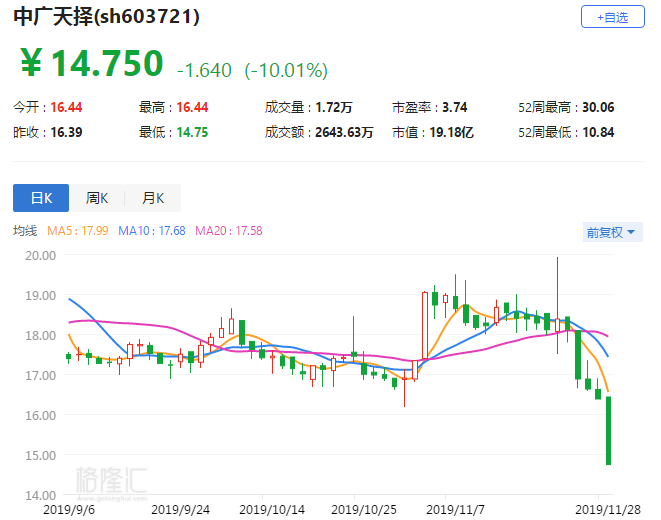
Task: Add stock to watchlist with +自选 button
Action: (613, 17)
